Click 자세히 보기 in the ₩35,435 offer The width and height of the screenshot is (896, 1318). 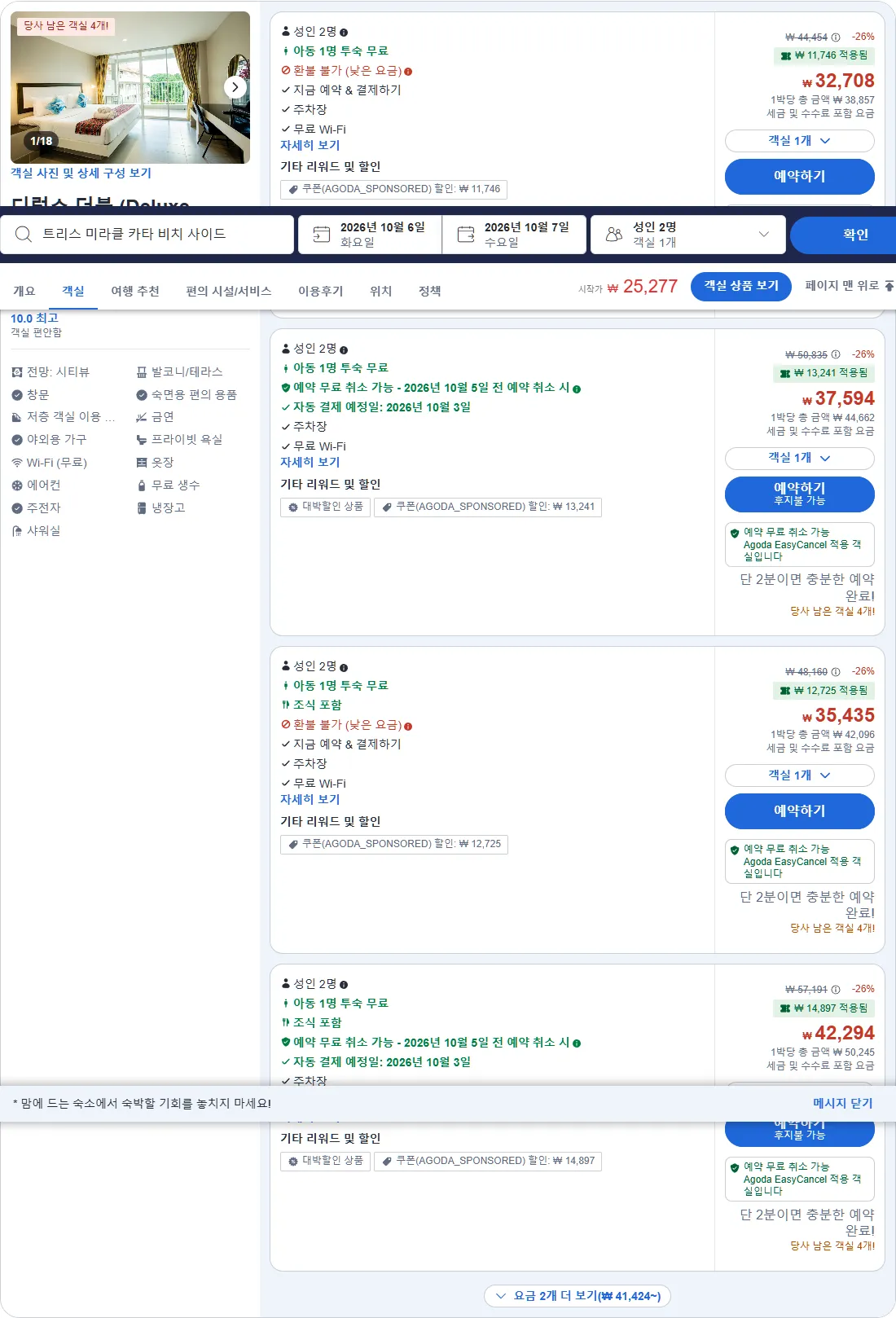click(310, 800)
